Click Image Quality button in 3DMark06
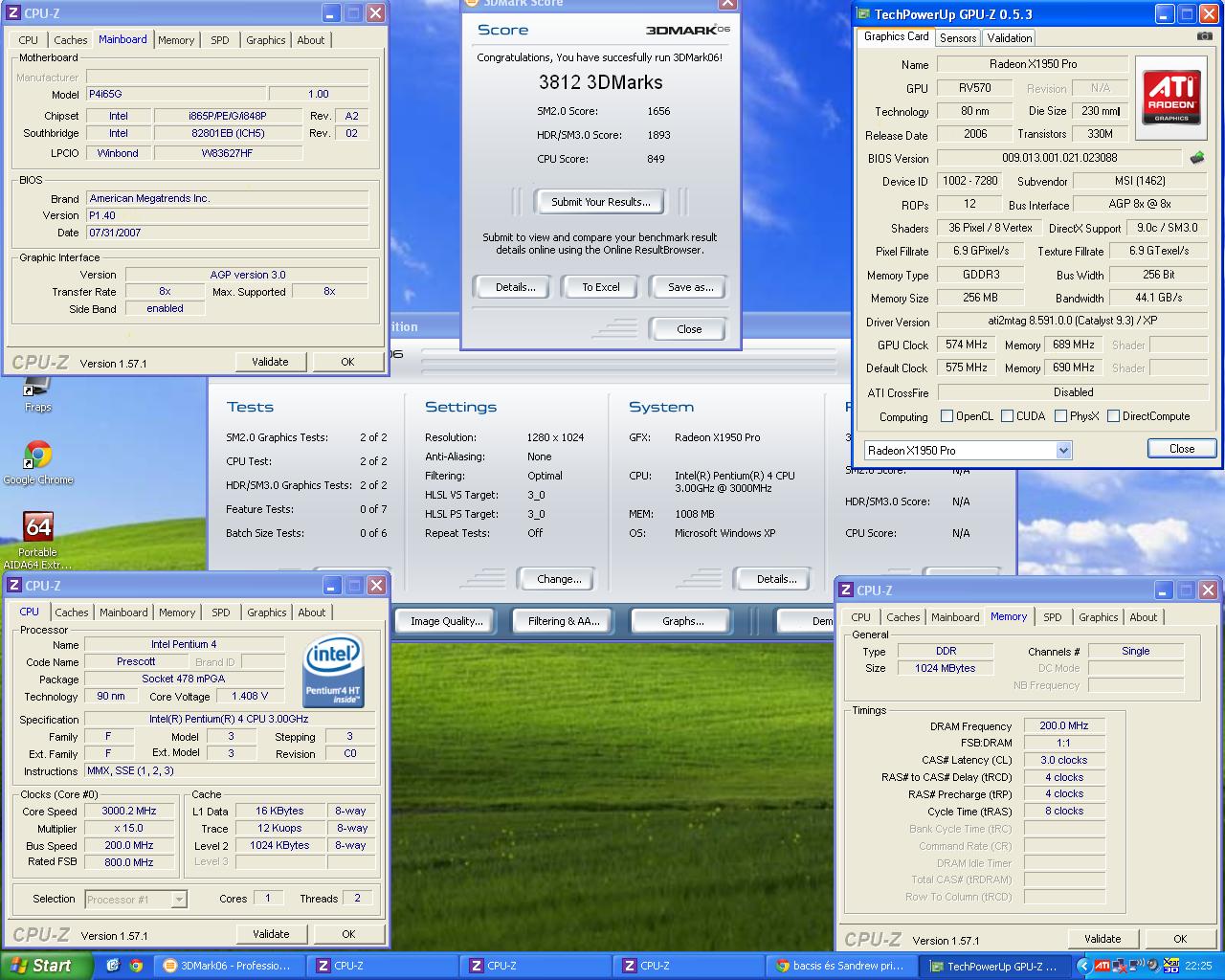Image resolution: width=1225 pixels, height=980 pixels. tap(446, 621)
